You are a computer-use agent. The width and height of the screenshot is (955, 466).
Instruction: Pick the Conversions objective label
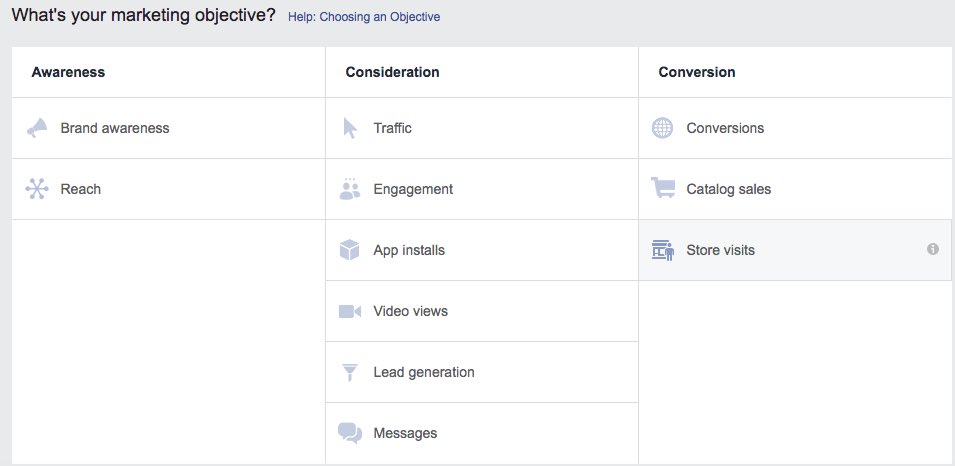coord(725,128)
